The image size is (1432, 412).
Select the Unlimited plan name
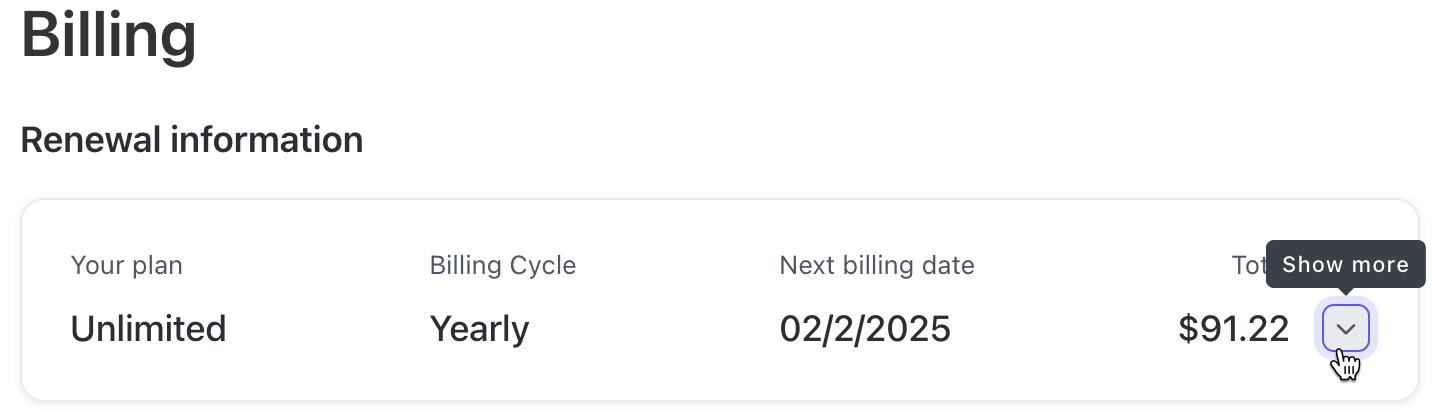148,329
